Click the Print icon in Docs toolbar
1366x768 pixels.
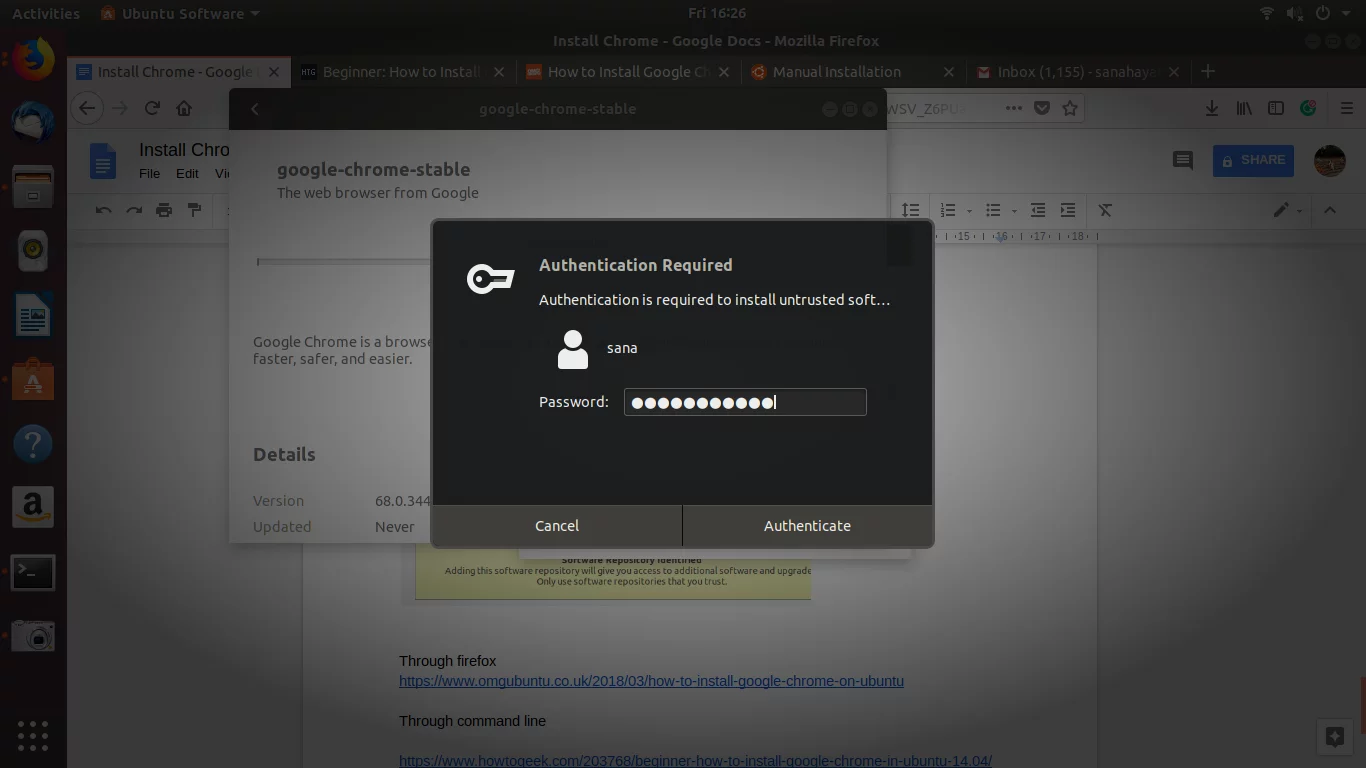tap(164, 210)
